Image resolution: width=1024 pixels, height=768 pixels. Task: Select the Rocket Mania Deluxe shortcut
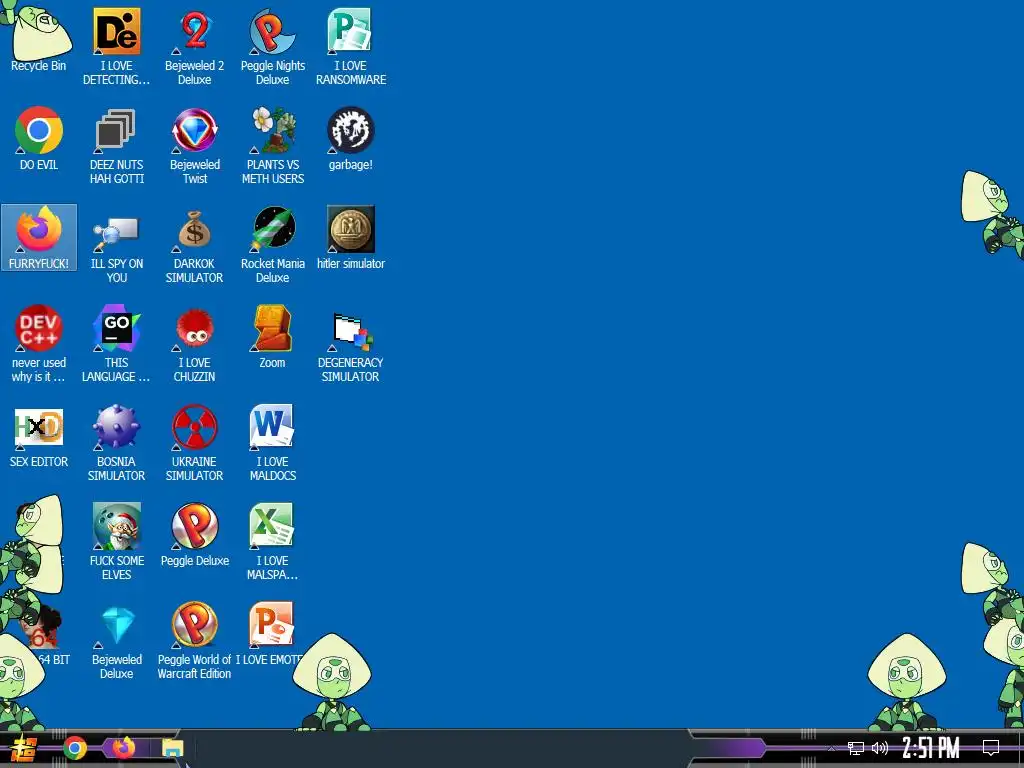pyautogui.click(x=272, y=244)
